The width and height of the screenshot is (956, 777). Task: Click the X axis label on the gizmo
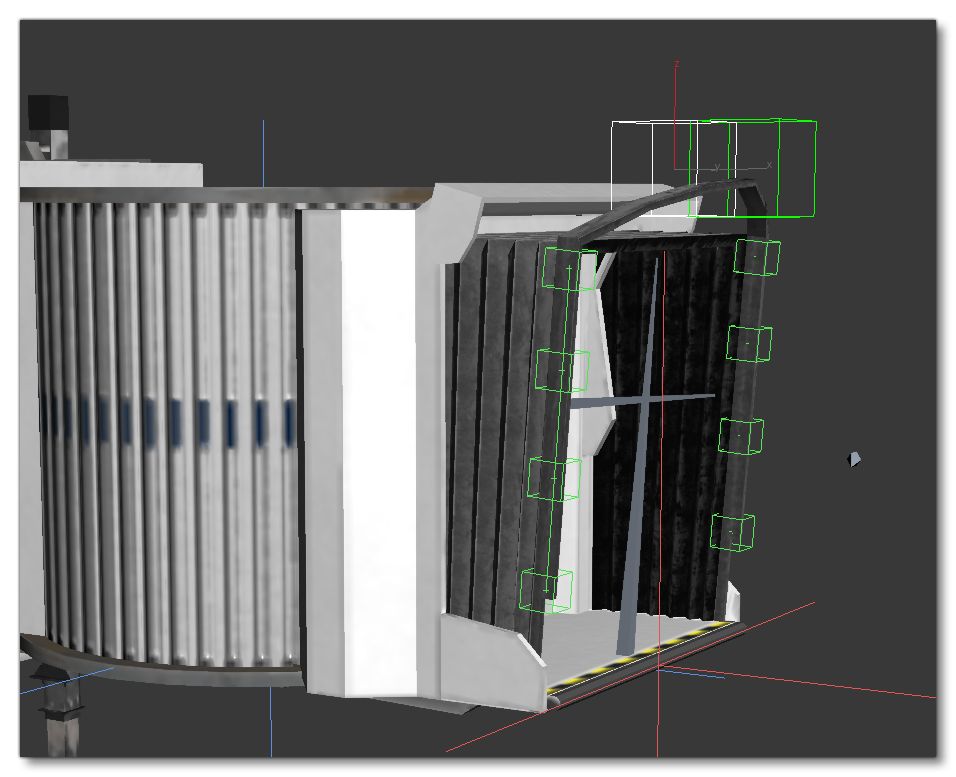coord(770,165)
